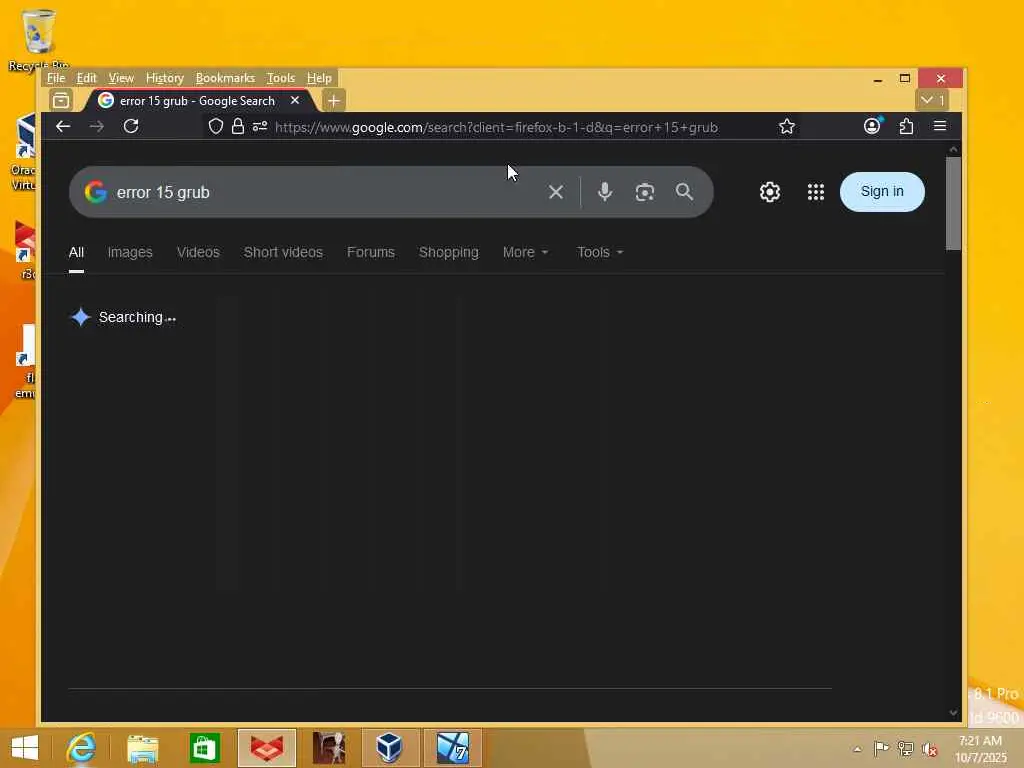Open Google quick settings gear icon
Viewport: 1024px width, 768px height.
tap(770, 192)
